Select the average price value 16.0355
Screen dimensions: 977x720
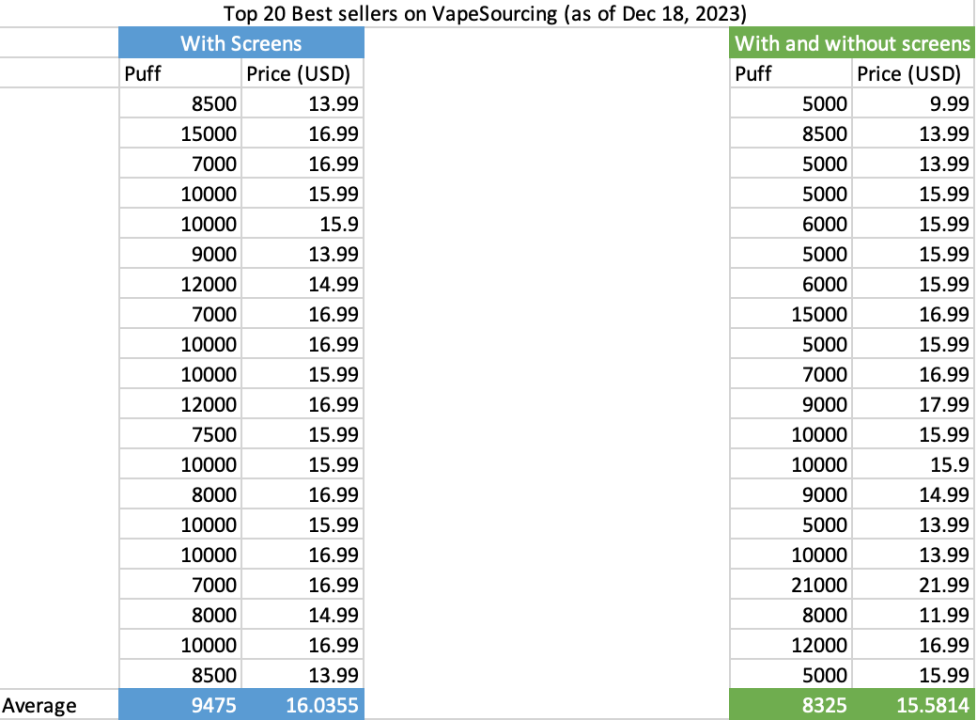322,705
